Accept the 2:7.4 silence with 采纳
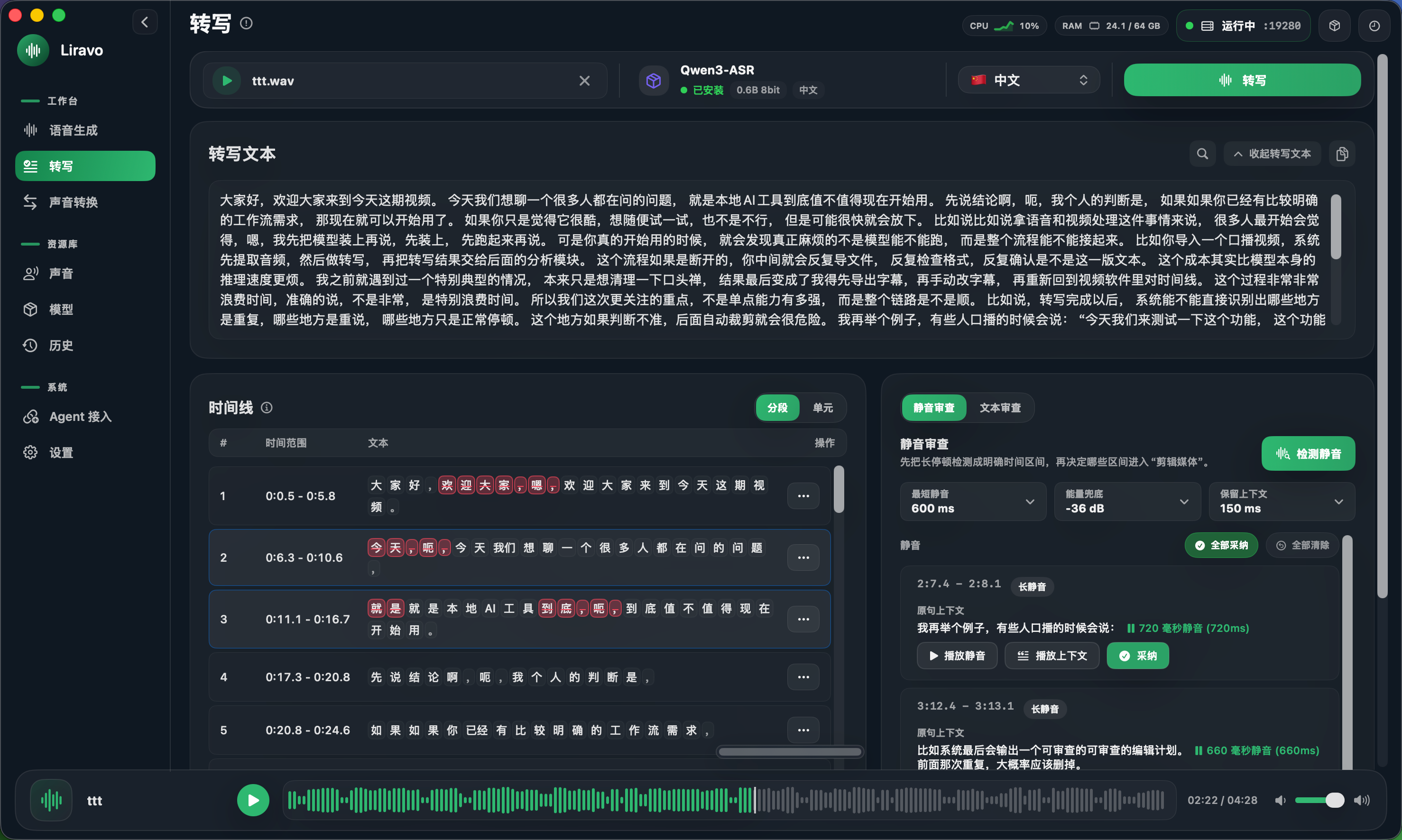 tap(1137, 656)
